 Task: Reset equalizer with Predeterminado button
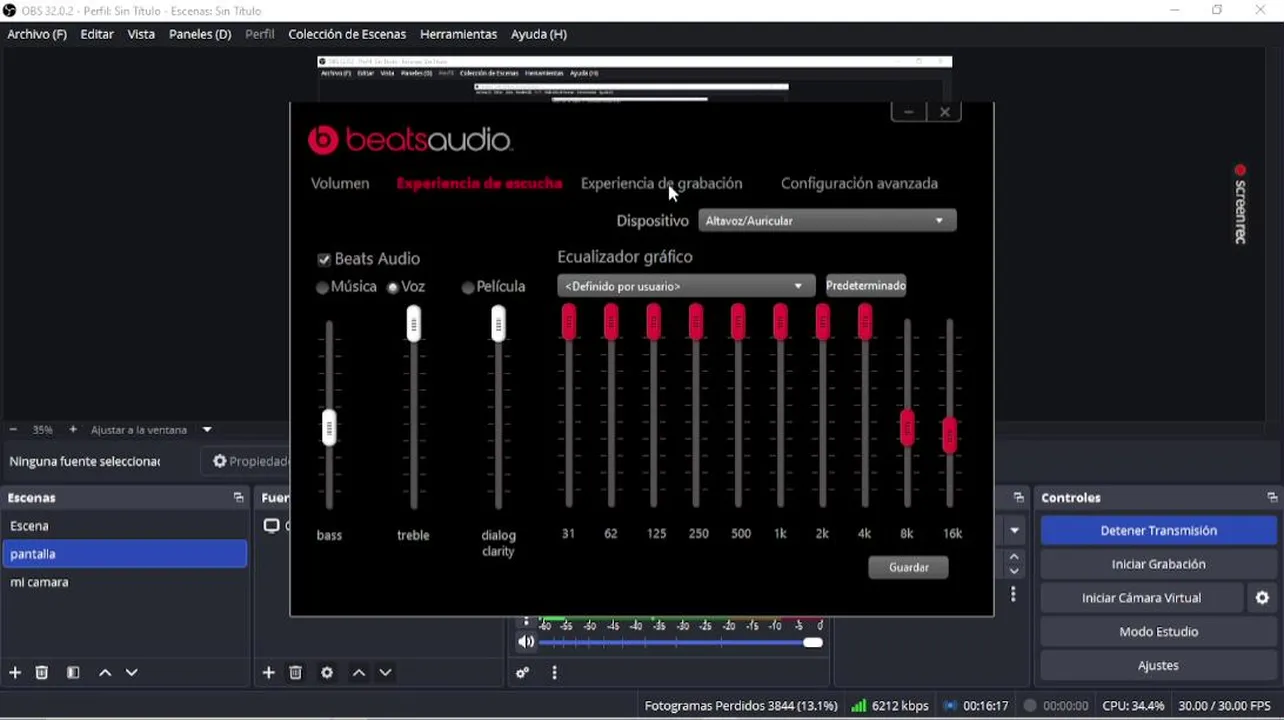(x=866, y=286)
